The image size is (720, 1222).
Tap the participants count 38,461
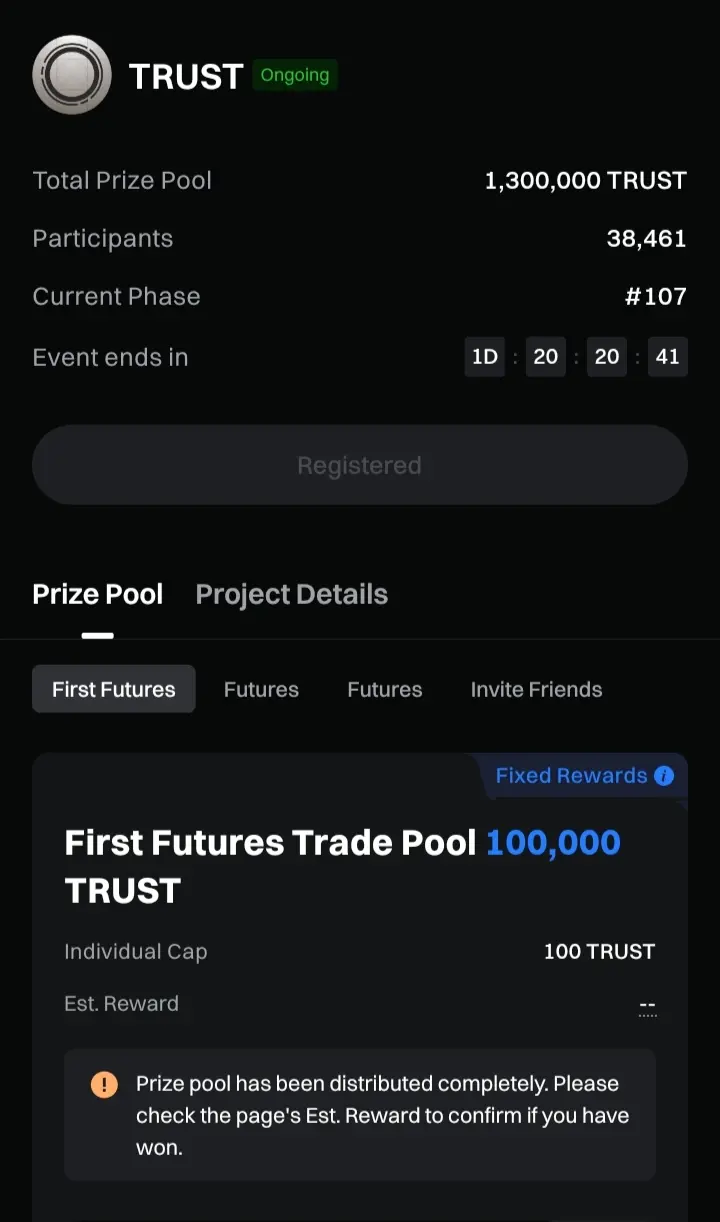[x=646, y=239]
